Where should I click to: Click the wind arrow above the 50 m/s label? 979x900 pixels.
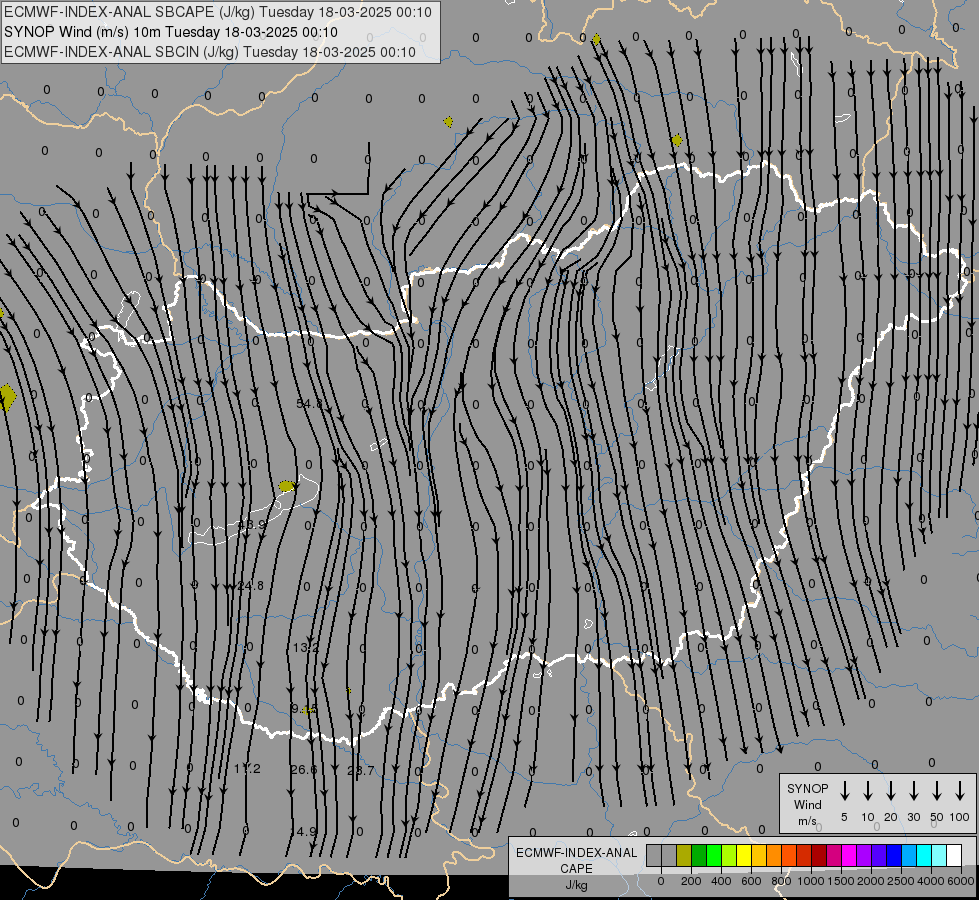pyautogui.click(x=937, y=791)
